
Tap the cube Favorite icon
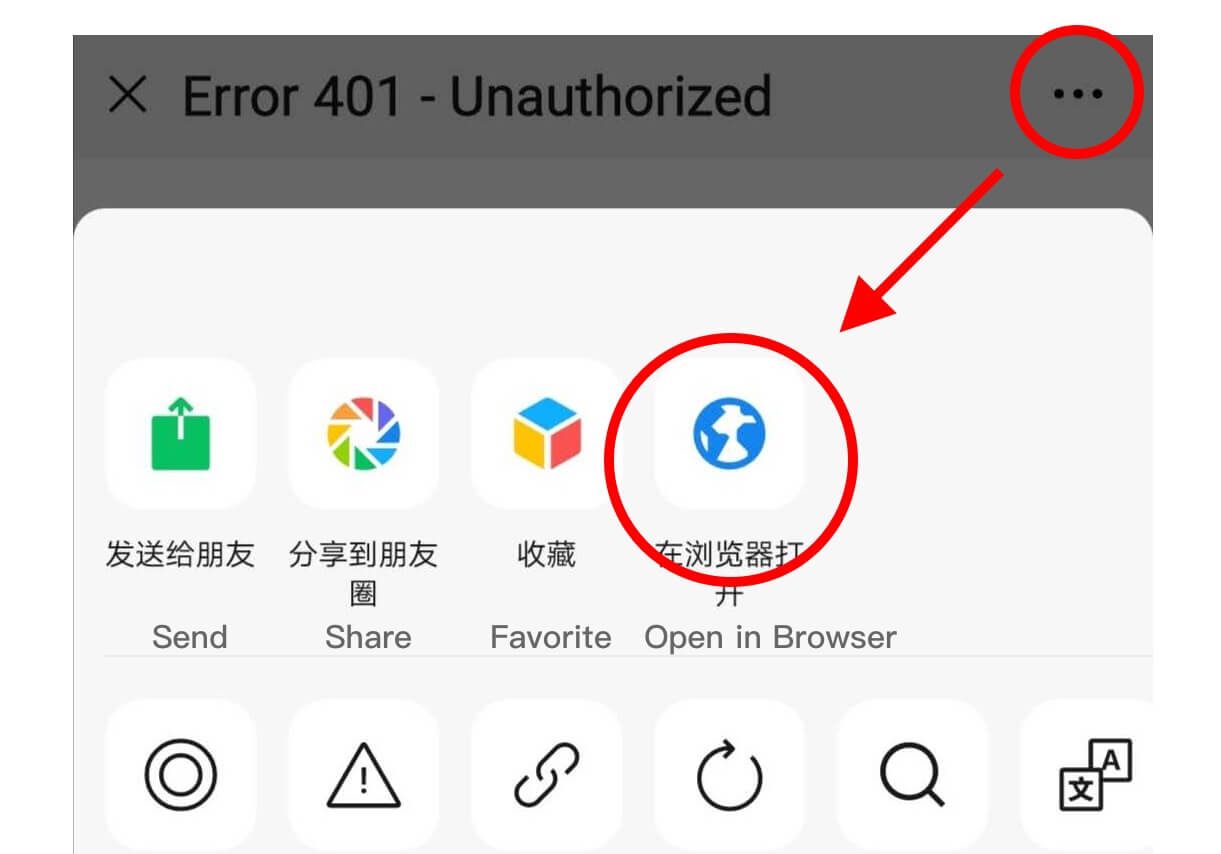click(546, 434)
